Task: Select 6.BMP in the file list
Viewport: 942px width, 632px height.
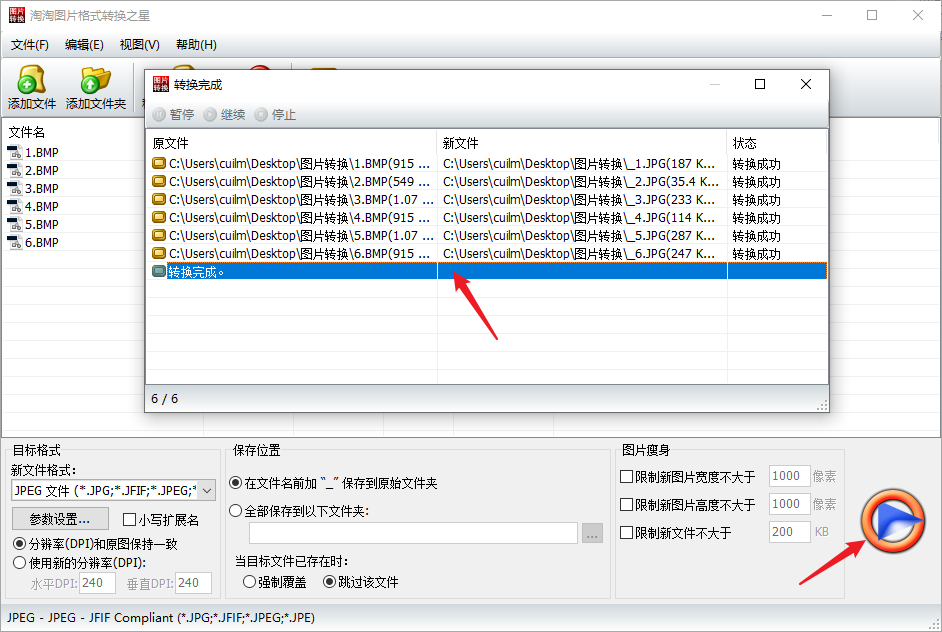Action: [x=40, y=243]
